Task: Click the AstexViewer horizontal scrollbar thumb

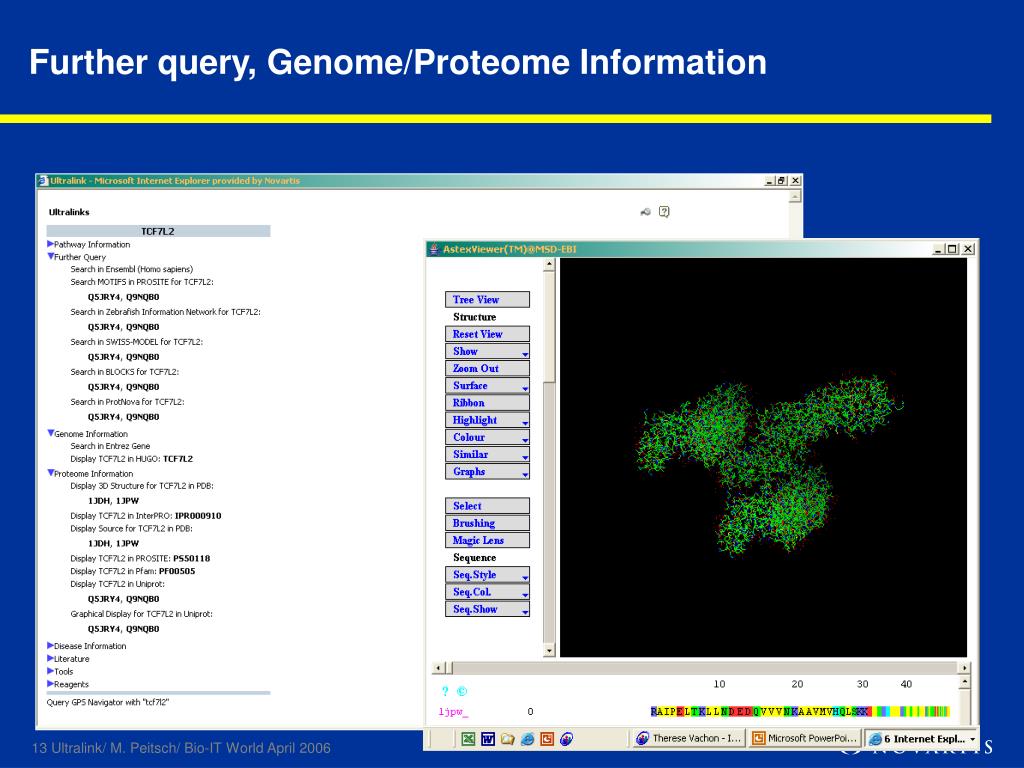Action: pos(449,667)
